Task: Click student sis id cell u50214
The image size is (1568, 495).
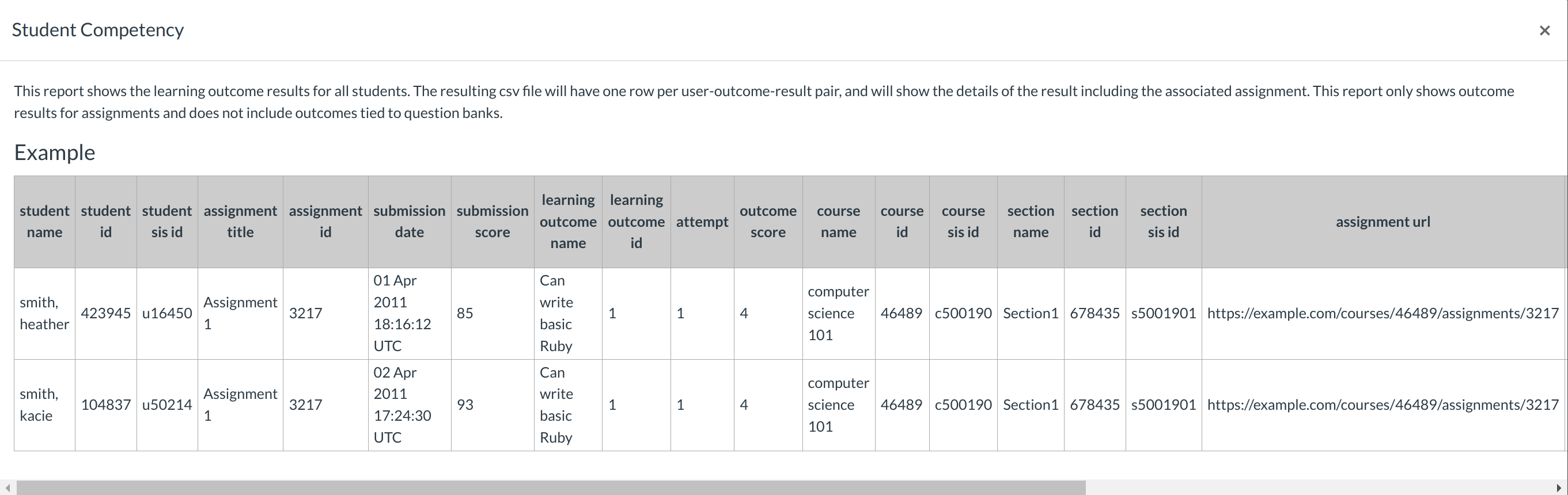Action: point(167,405)
